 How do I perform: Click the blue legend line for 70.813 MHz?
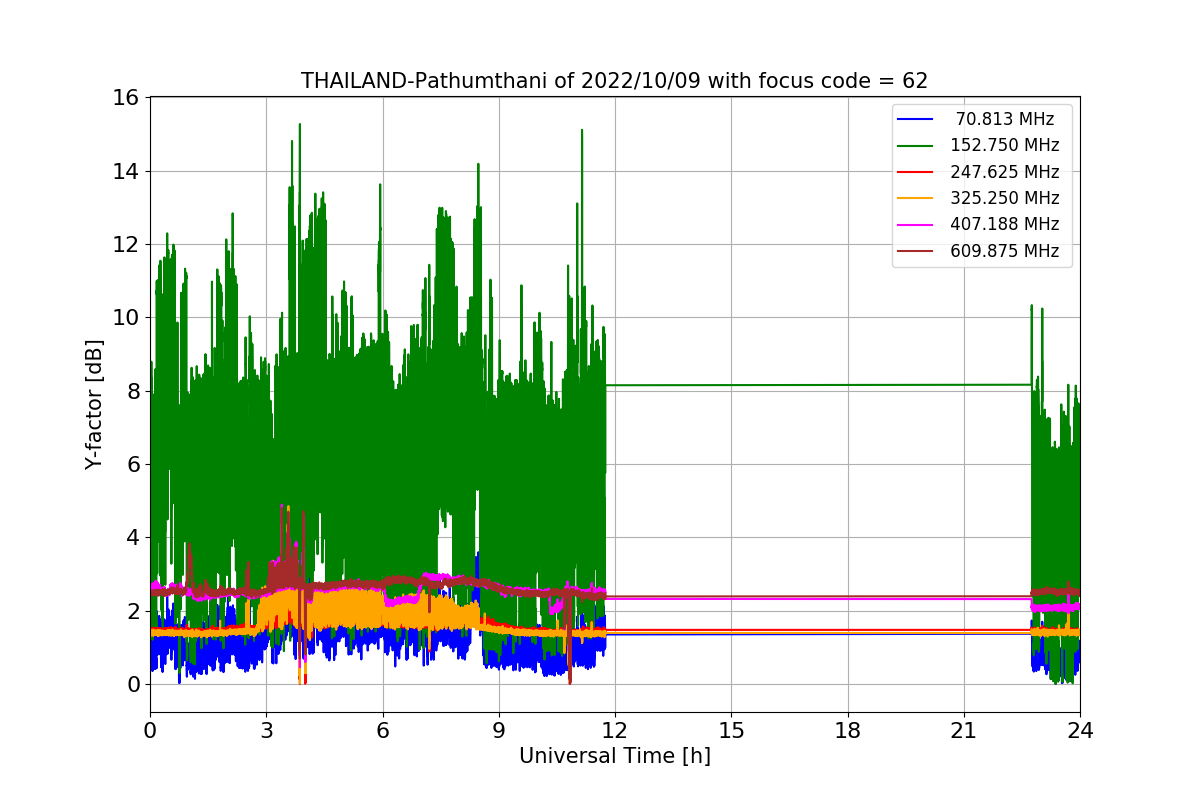point(916,119)
